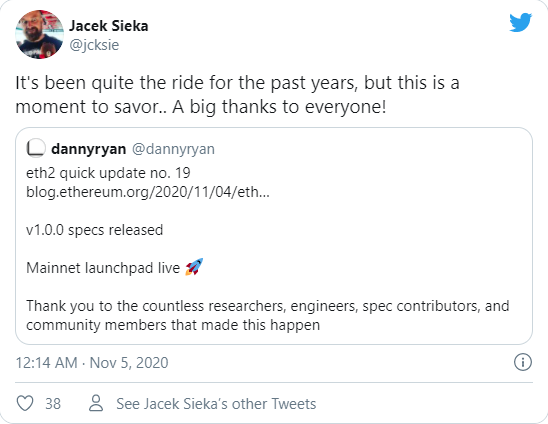Click 'v1.0.0 specs released' line
This screenshot has width=548, height=424.
coord(95,230)
